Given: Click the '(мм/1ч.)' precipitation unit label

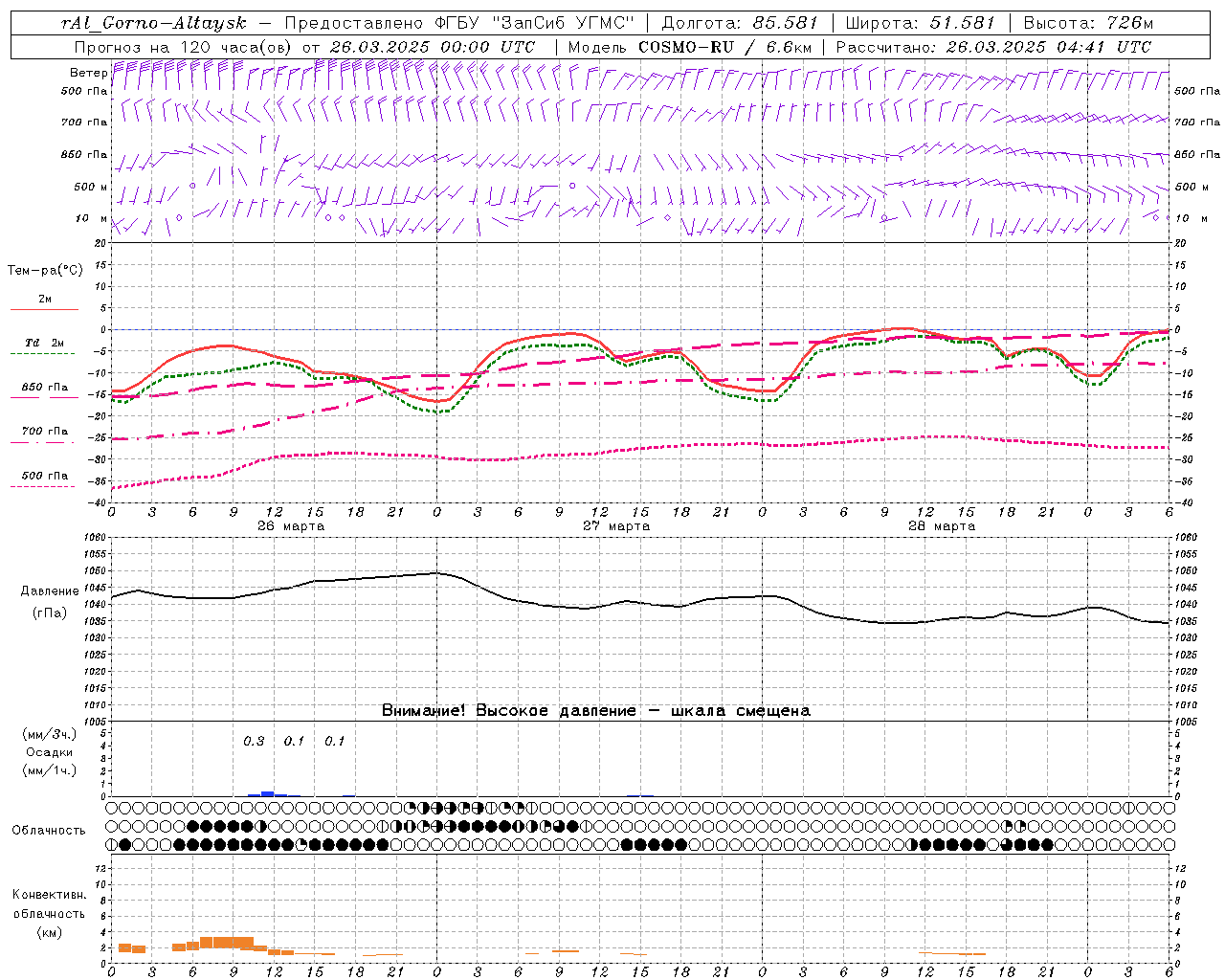Looking at the screenshot, I should (50, 770).
